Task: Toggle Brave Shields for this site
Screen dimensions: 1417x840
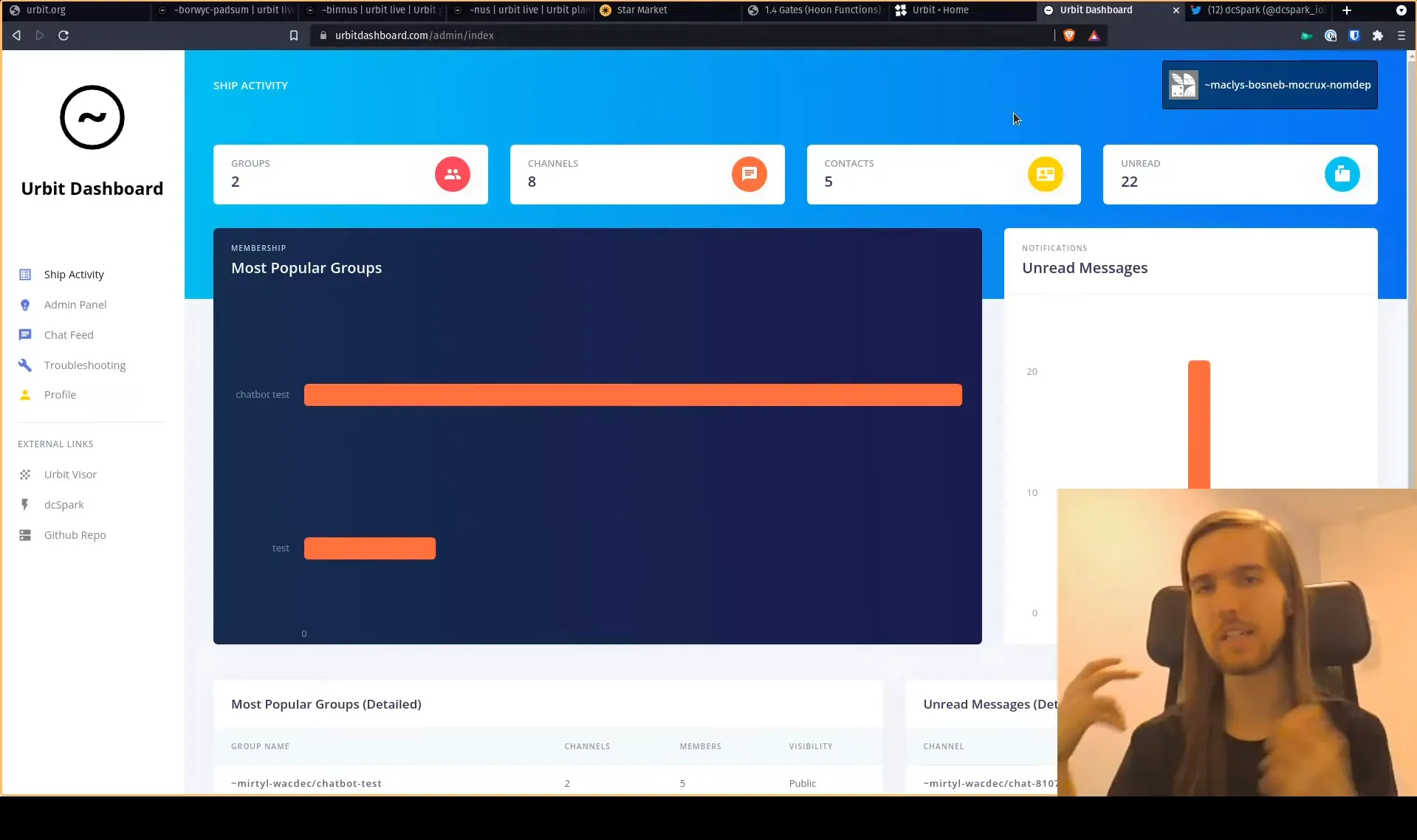Action: (1068, 35)
